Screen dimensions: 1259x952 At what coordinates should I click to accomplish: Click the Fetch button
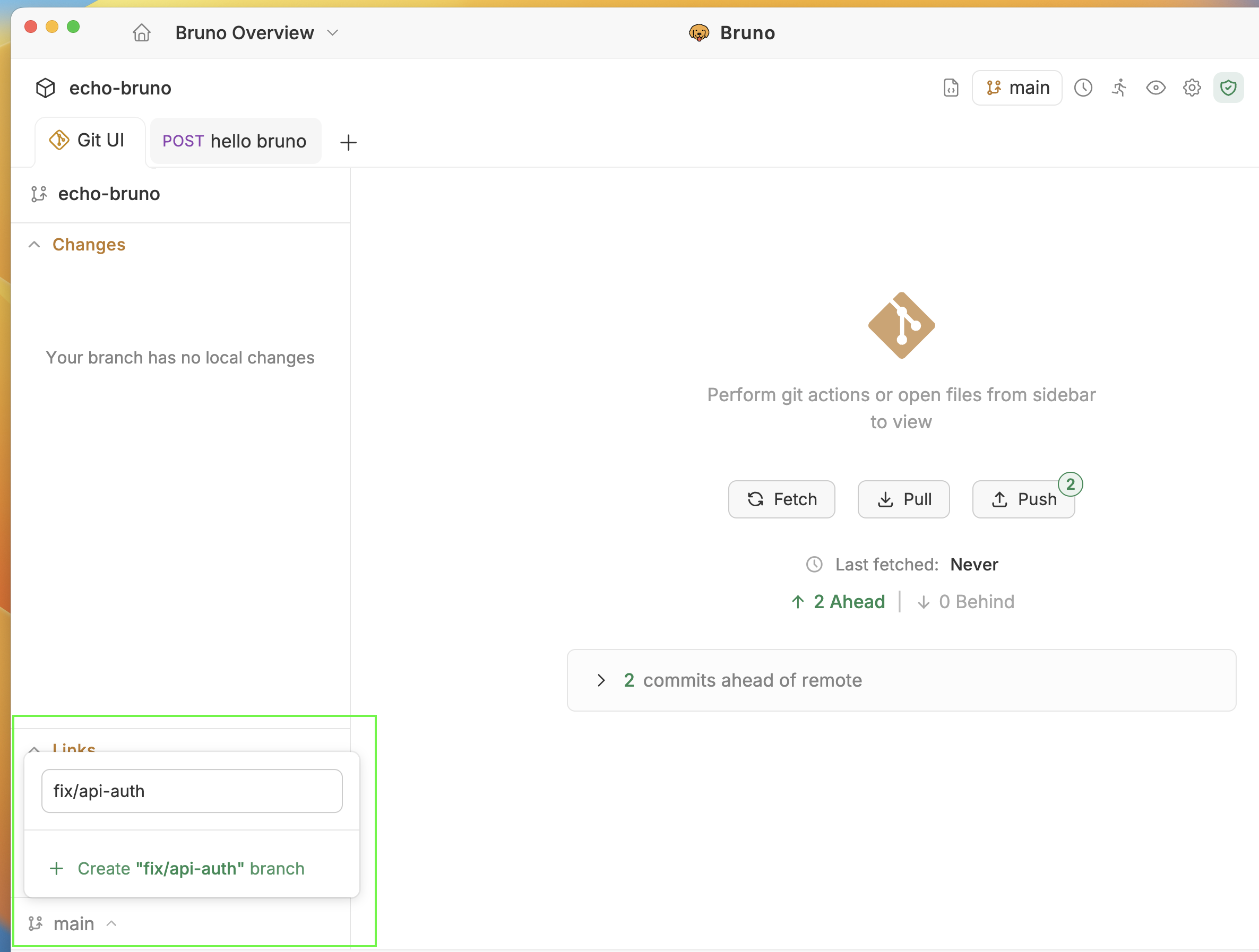[781, 499]
